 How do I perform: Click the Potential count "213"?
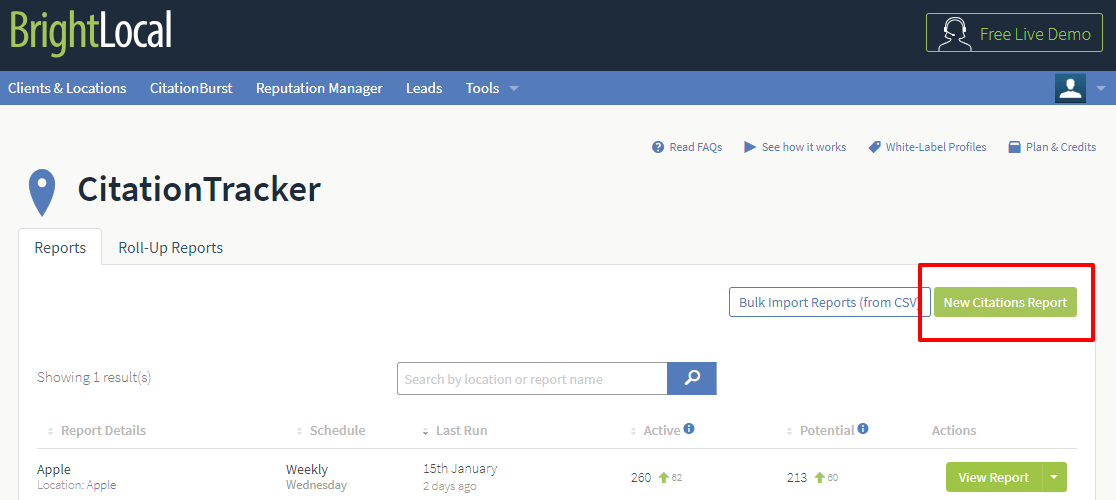point(797,477)
